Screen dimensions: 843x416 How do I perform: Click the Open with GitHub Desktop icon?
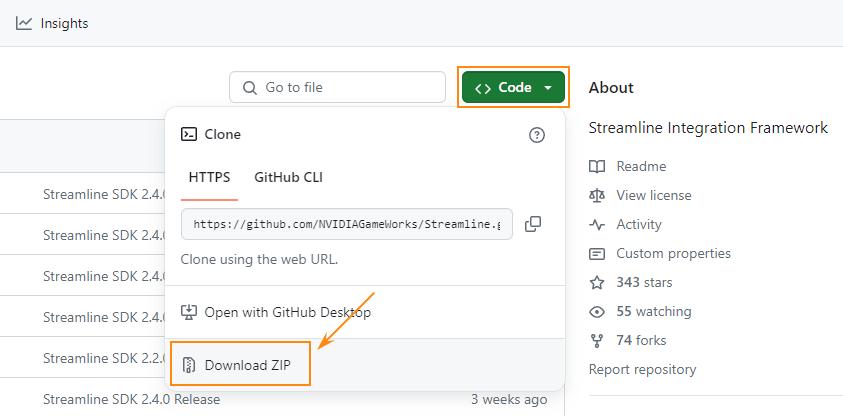tap(189, 312)
